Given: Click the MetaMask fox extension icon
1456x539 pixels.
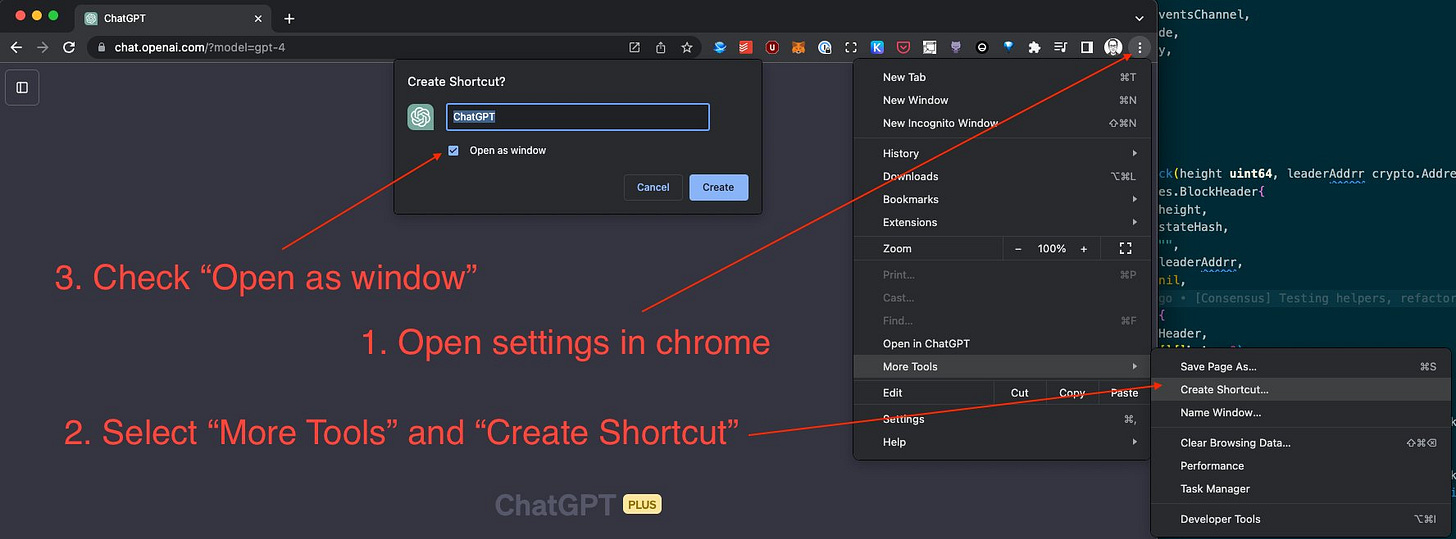Looking at the screenshot, I should [x=798, y=47].
